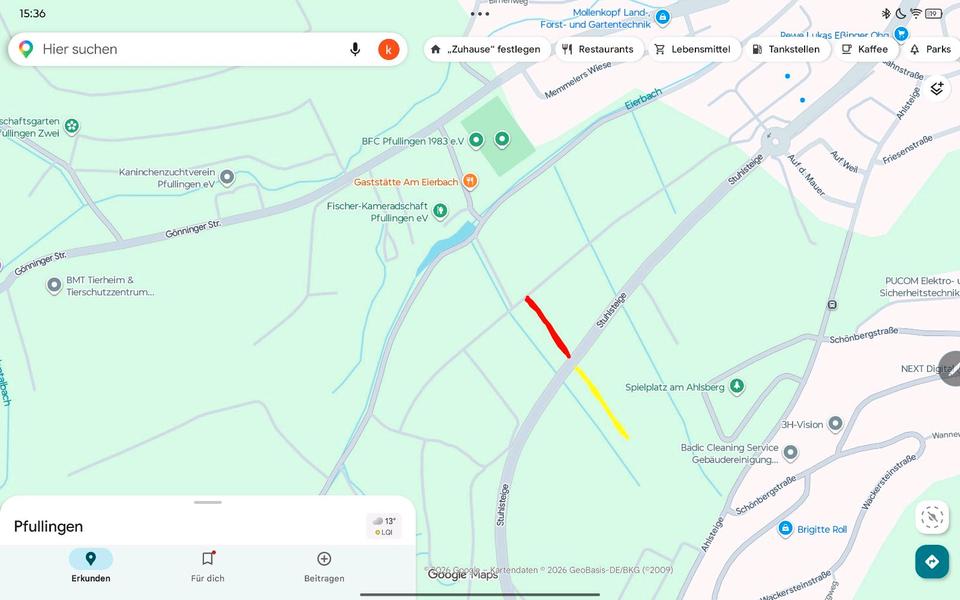Screen dimensions: 960x600
Task: Select the Gaststätte Am Eierbach restaurant pin
Action: point(470,181)
